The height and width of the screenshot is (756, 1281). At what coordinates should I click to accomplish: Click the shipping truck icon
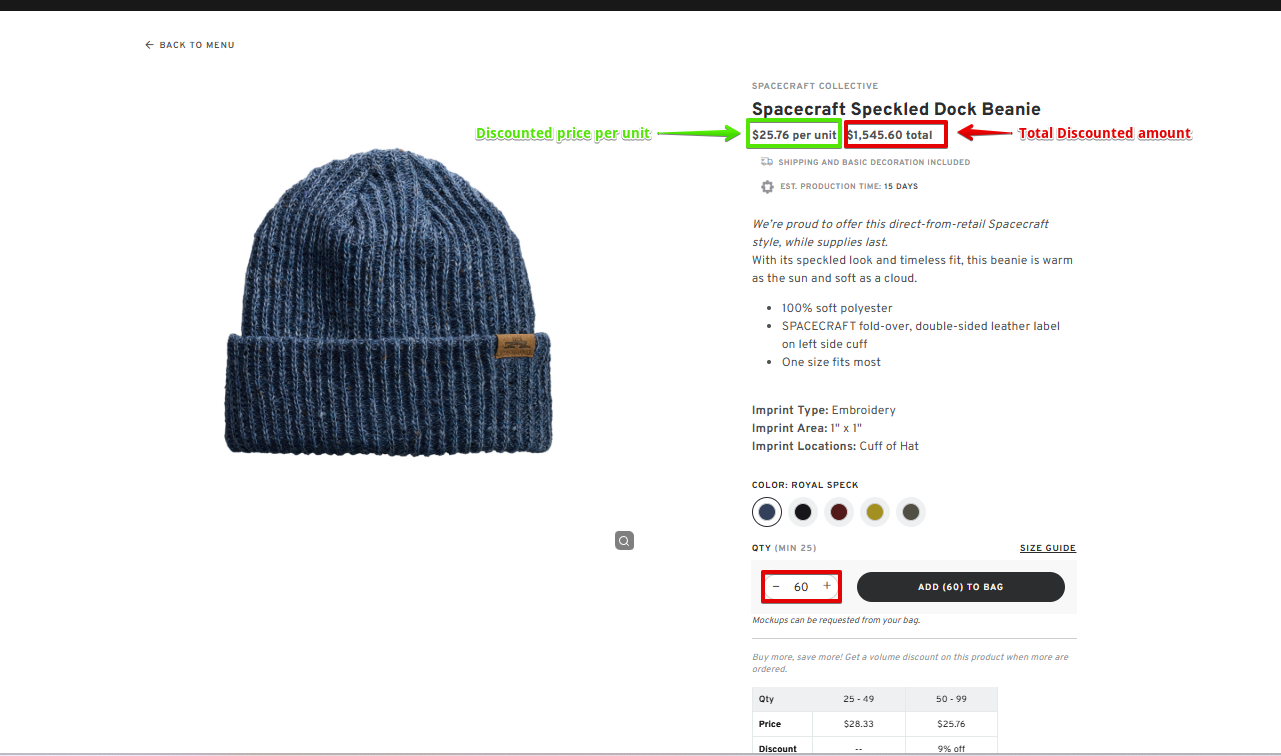coord(767,161)
